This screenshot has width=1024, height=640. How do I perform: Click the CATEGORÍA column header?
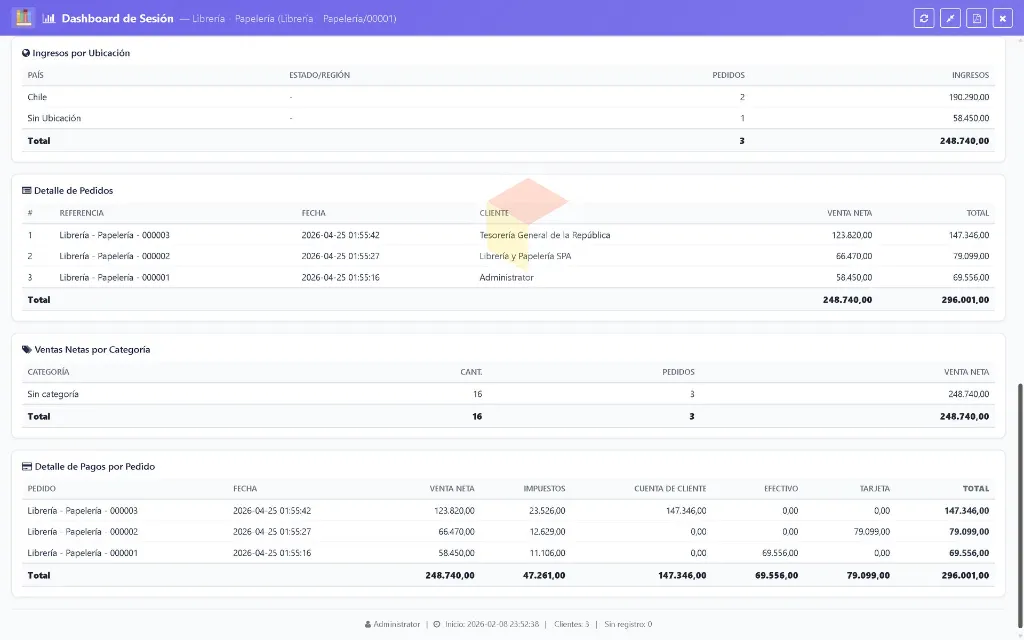click(x=48, y=372)
